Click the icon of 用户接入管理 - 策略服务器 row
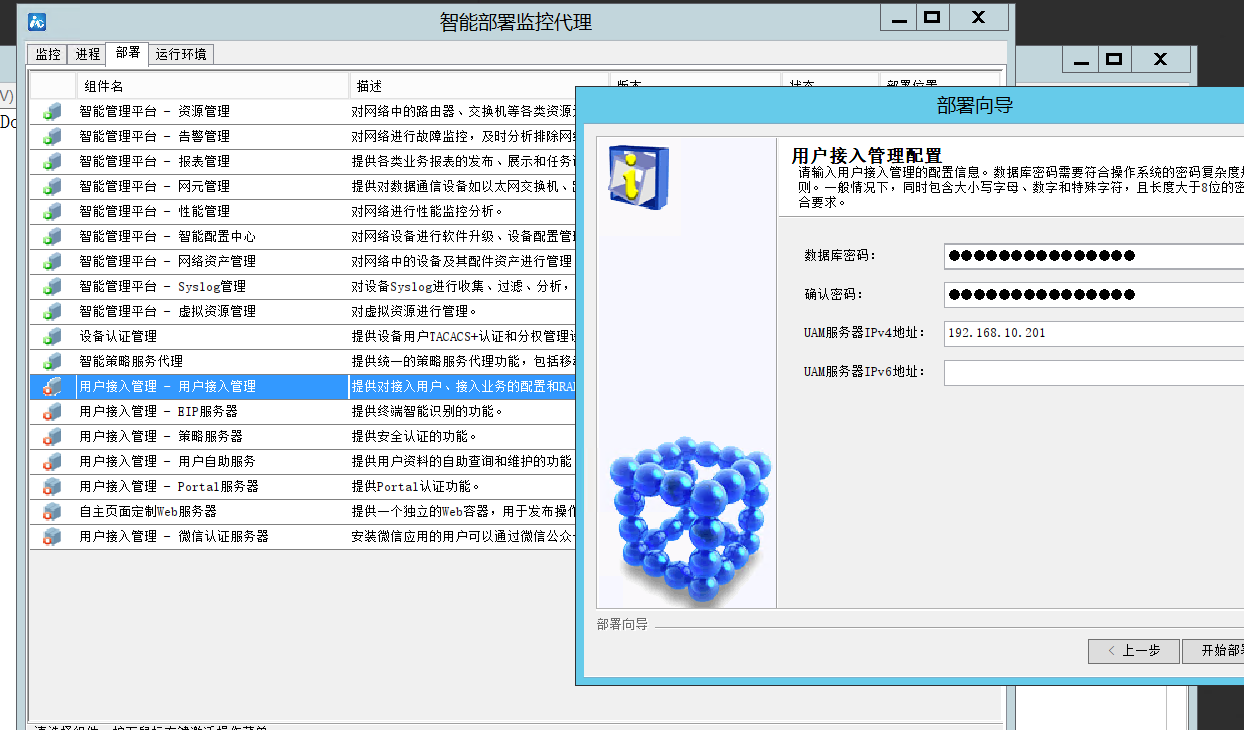 pos(53,436)
